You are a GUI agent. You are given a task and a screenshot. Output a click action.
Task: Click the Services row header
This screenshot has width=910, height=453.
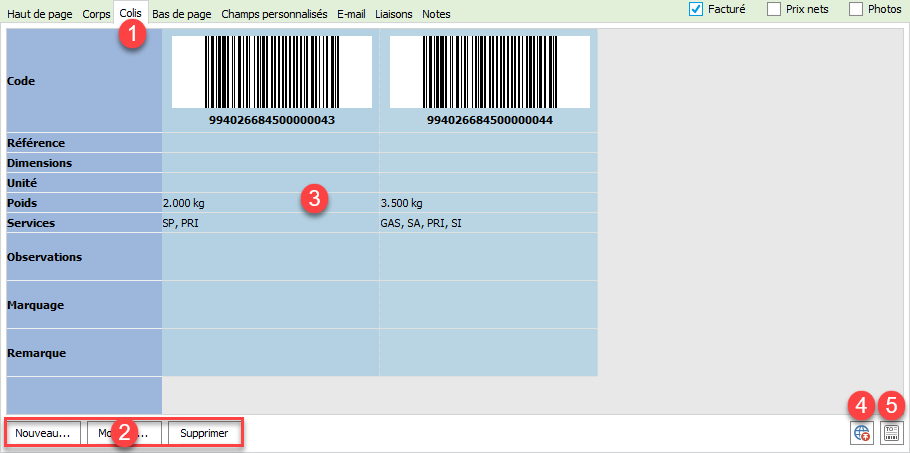point(84,223)
